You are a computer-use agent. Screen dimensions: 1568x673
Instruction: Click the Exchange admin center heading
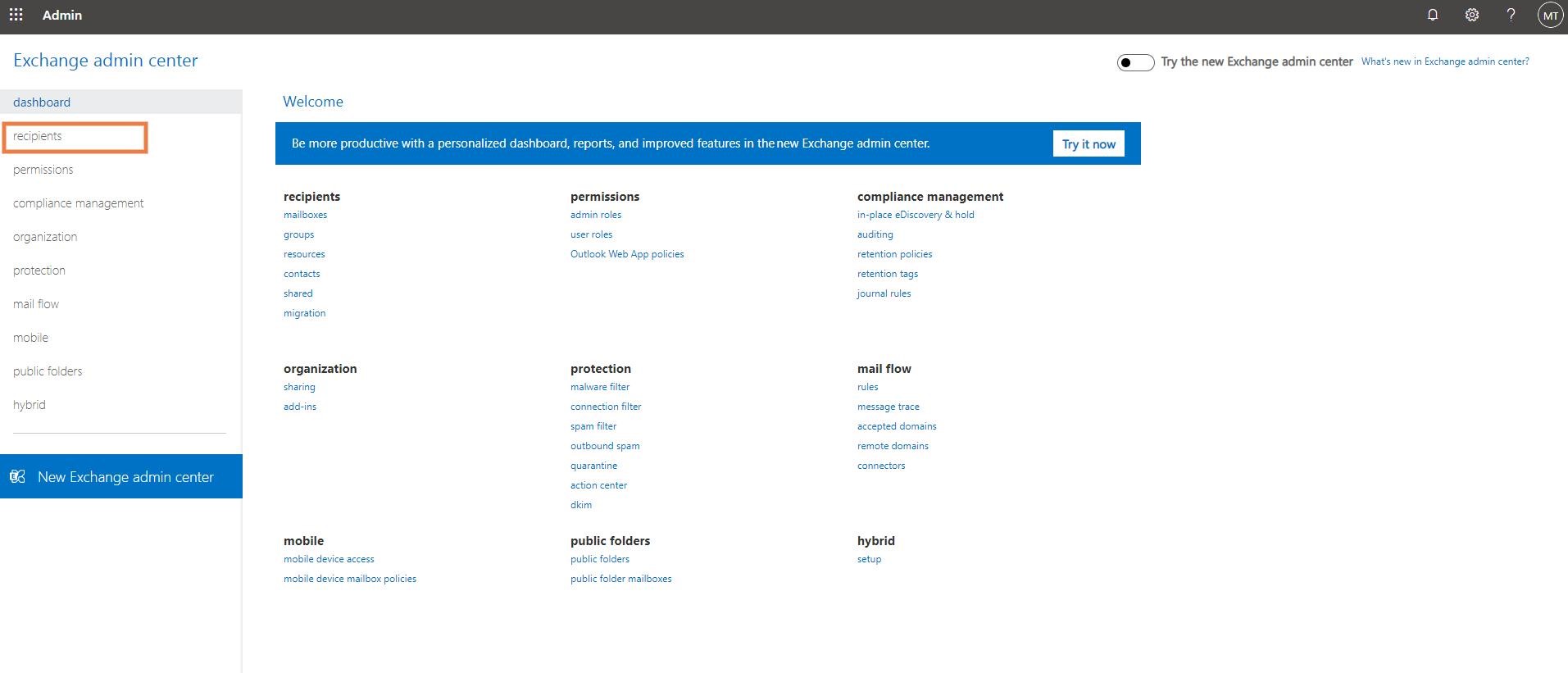tap(106, 60)
